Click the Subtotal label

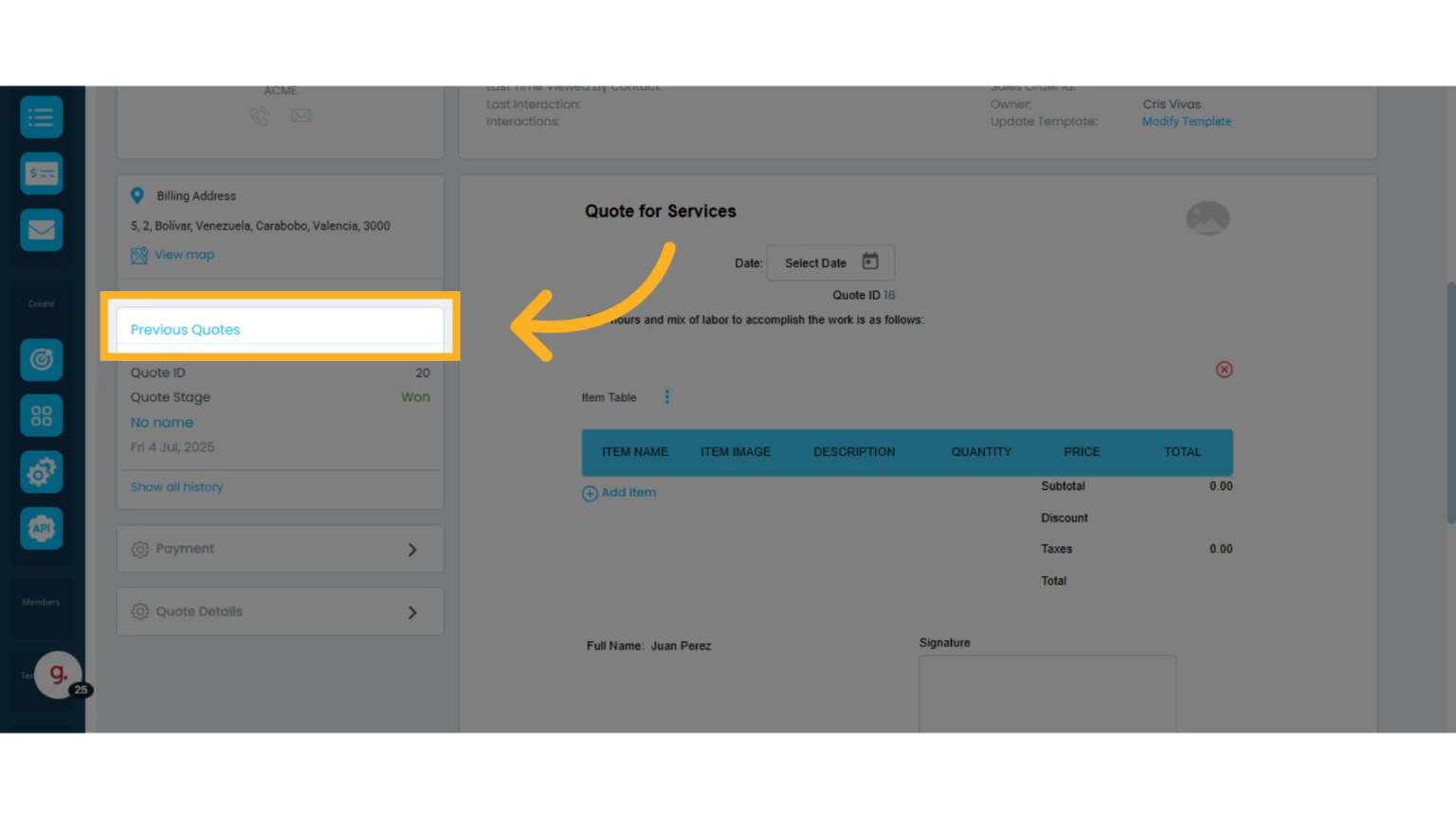point(1063,486)
